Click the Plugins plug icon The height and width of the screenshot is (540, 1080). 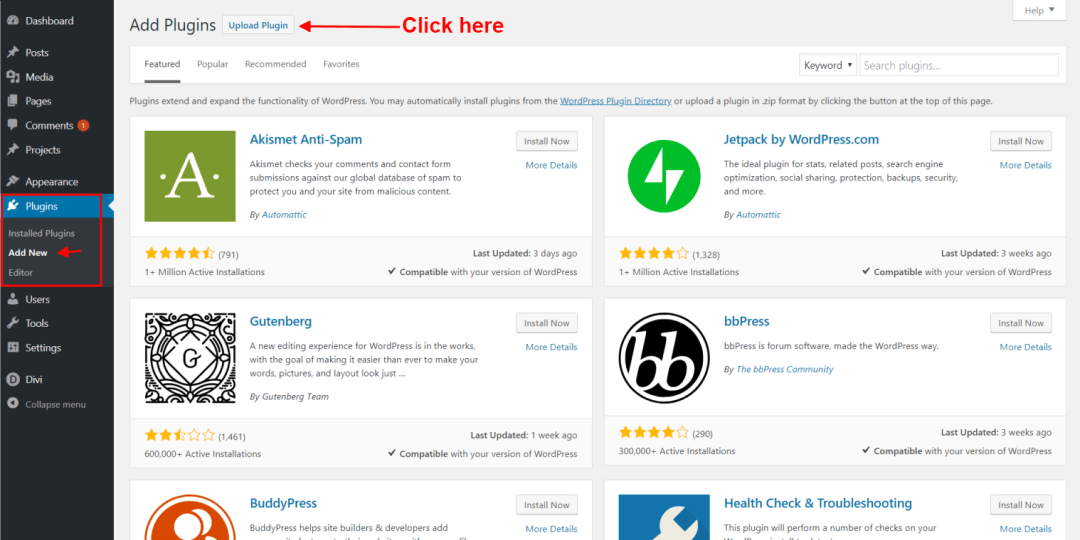click(12, 206)
